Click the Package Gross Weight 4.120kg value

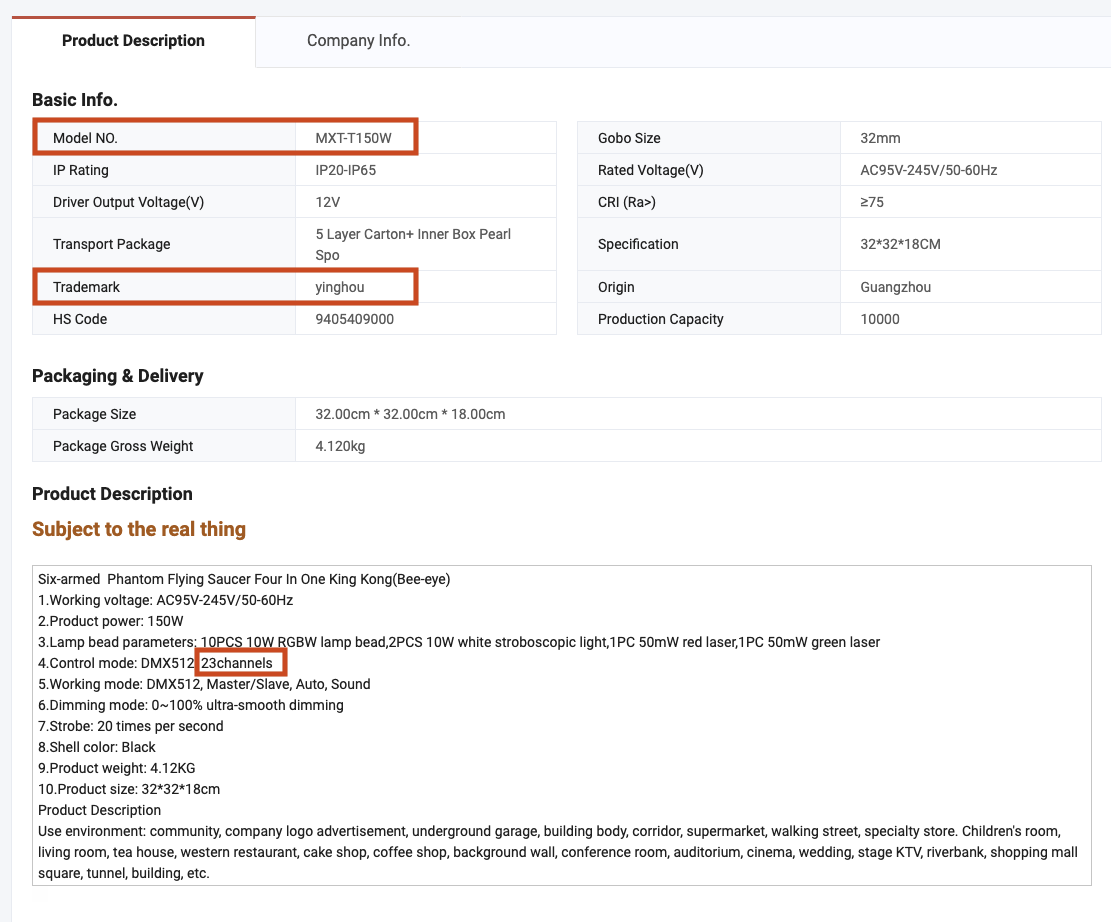(x=340, y=446)
